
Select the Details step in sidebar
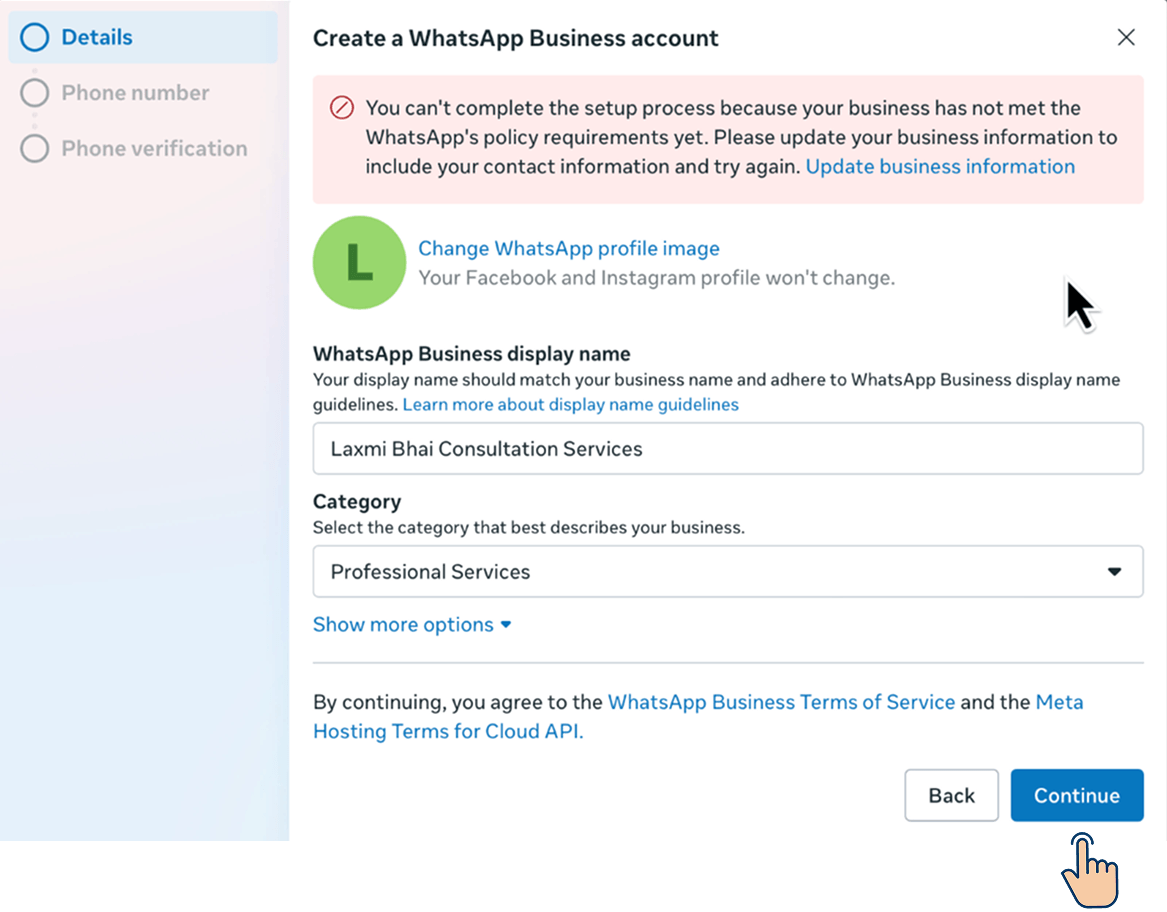pyautogui.click(x=143, y=37)
